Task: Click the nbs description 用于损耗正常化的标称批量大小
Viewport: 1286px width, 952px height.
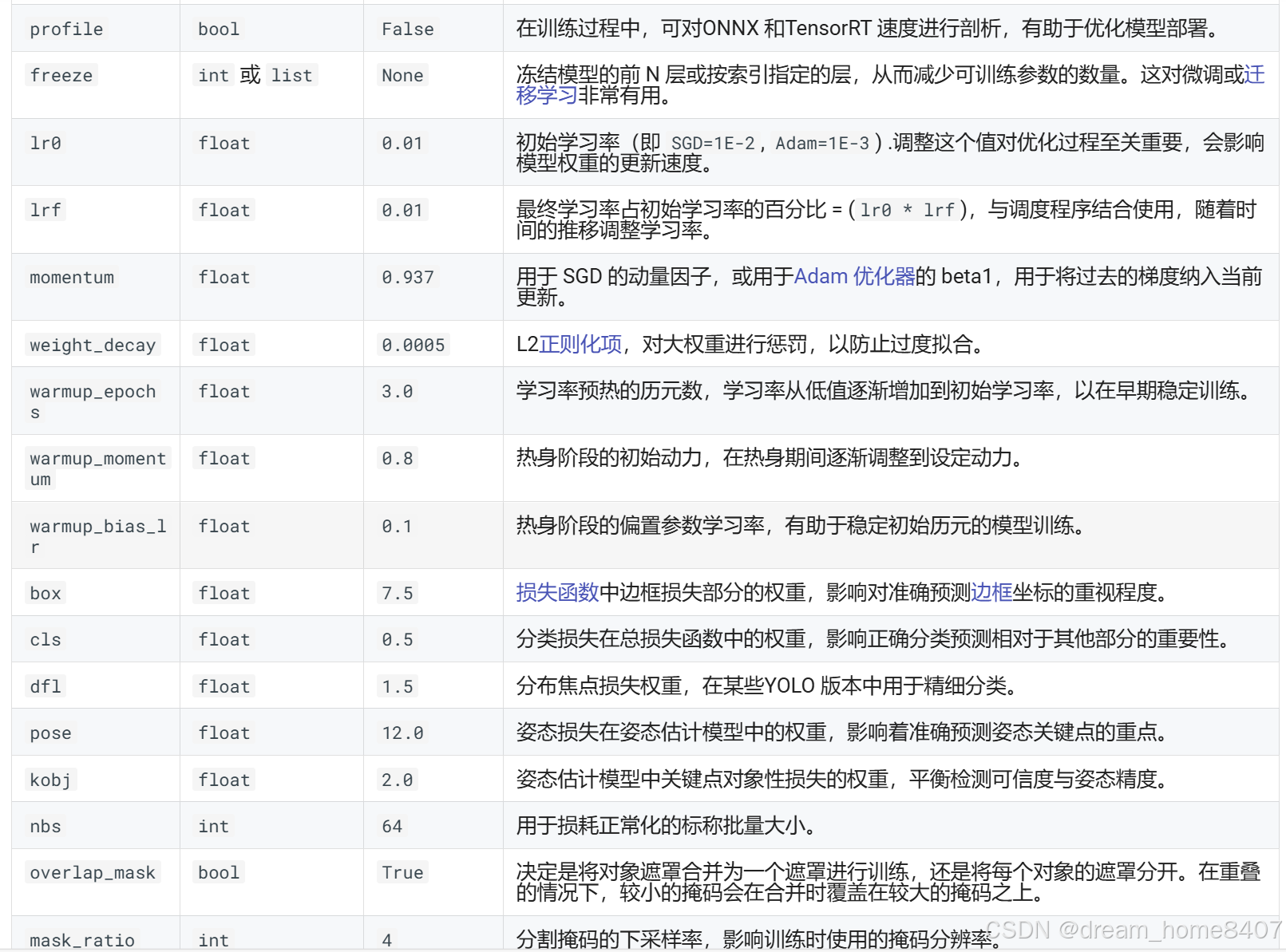Action: [x=667, y=826]
